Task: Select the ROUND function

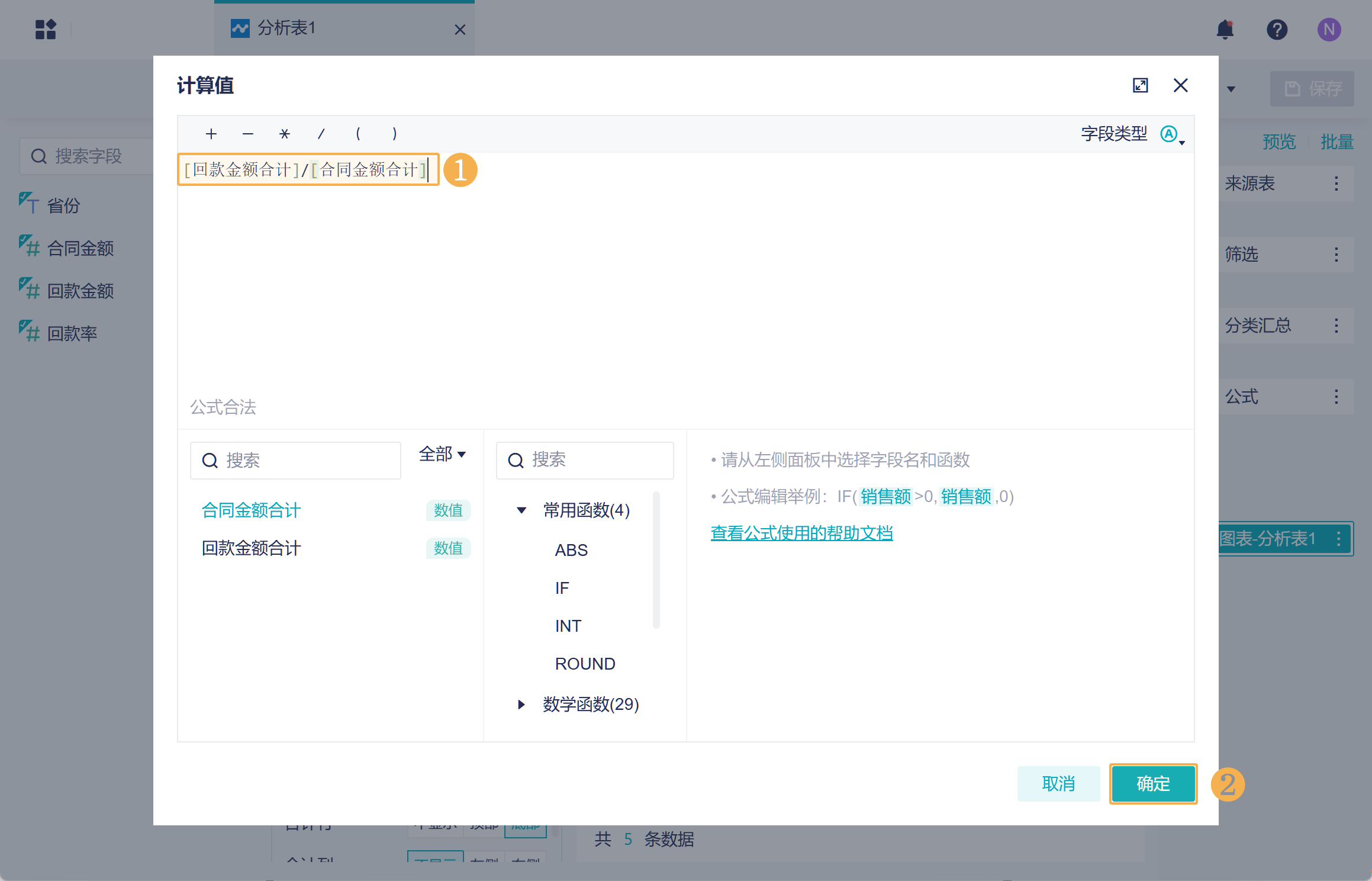Action: 585,664
